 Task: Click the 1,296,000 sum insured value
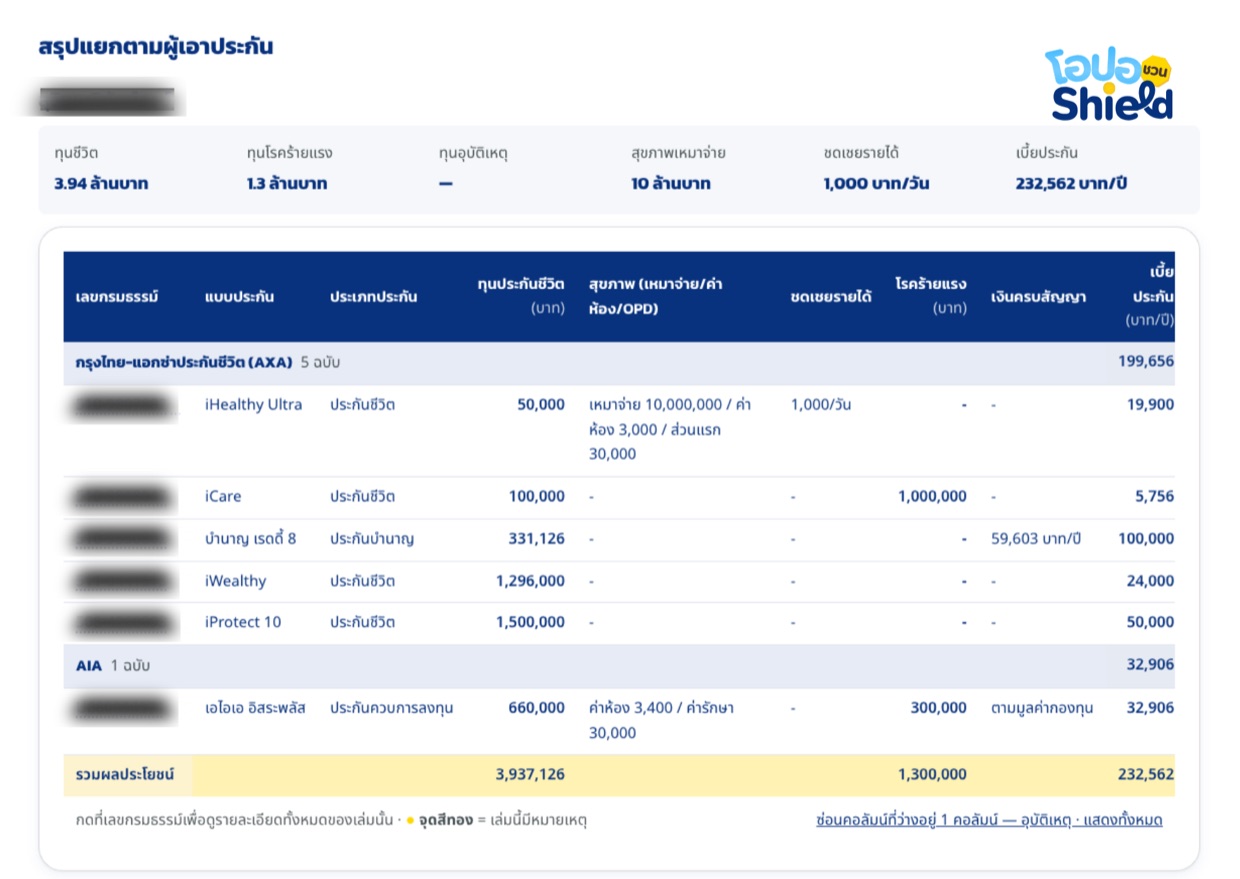(x=531, y=581)
